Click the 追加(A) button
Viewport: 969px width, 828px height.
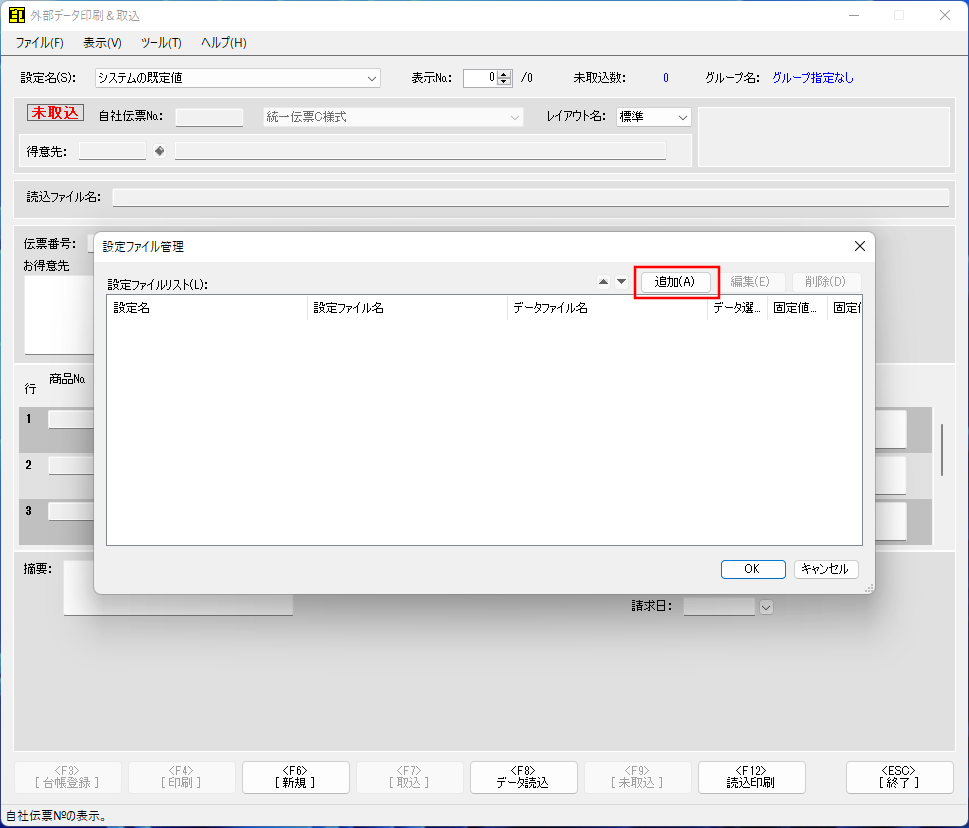[x=675, y=282]
